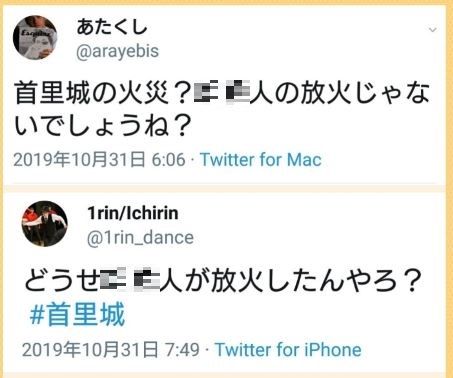The image size is (453, 378).
Task: Open the #首里城 hashtag
Action: pos(77,314)
